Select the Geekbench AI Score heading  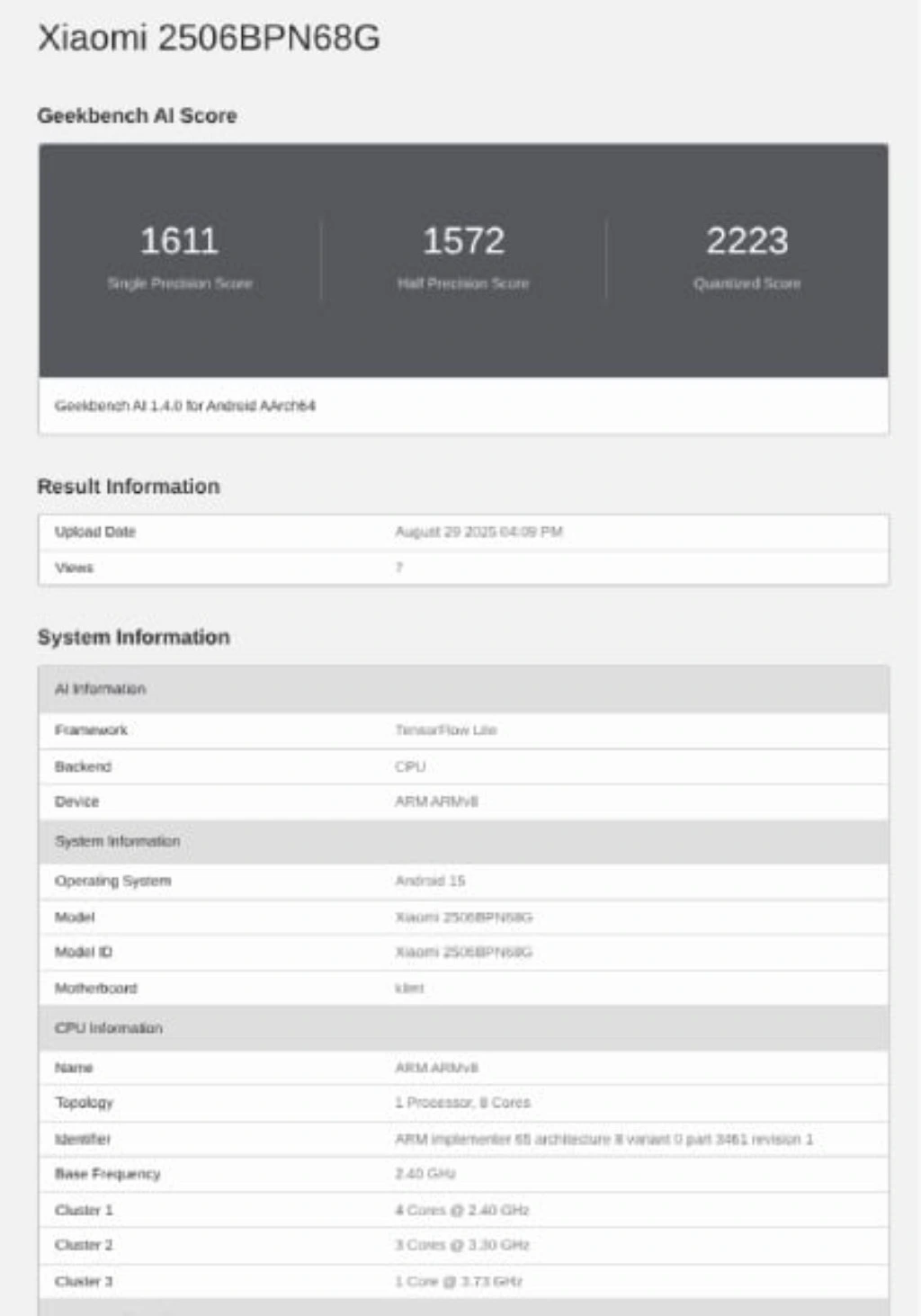click(x=137, y=116)
